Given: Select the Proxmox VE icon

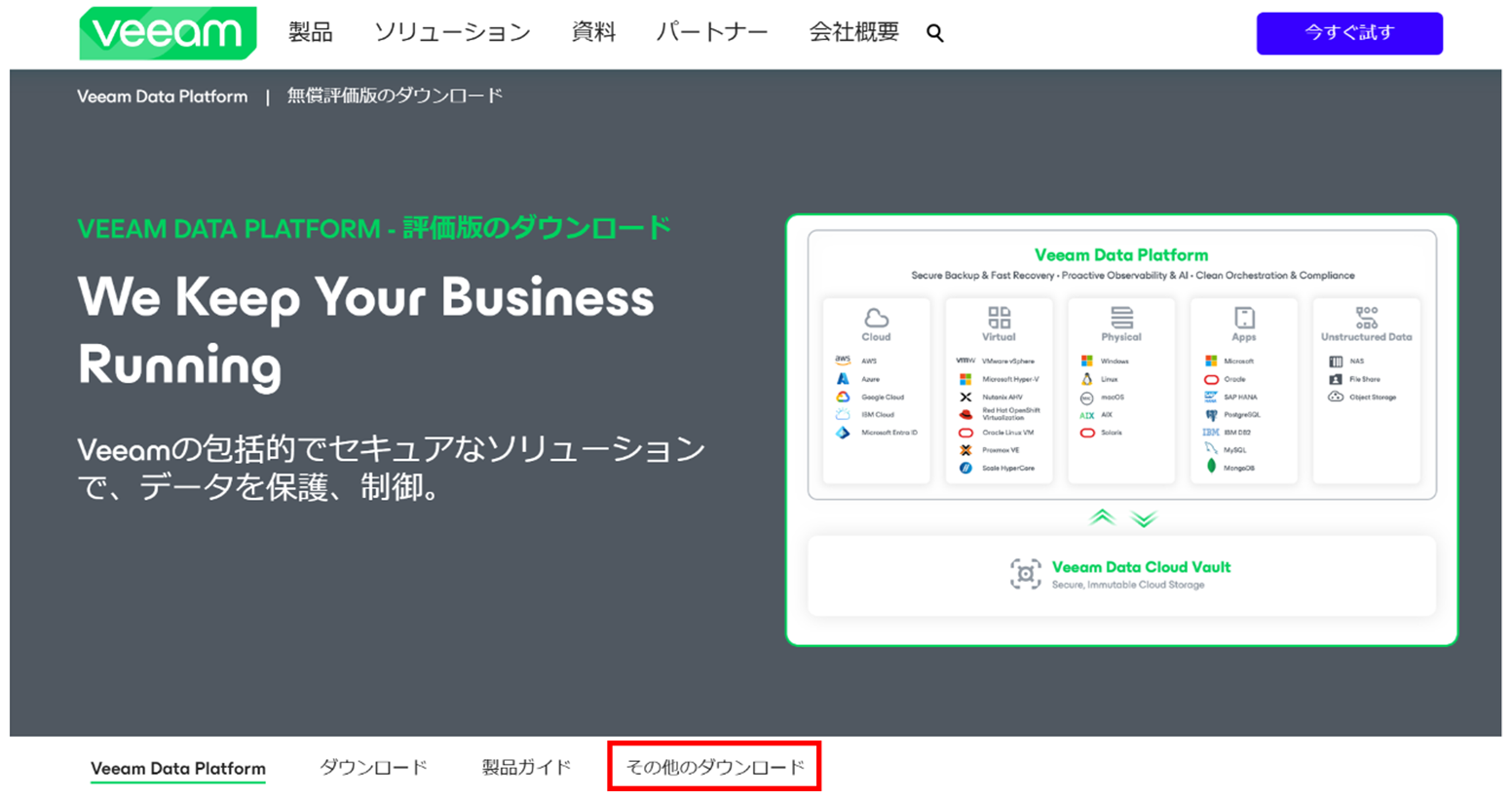Looking at the screenshot, I should [x=964, y=450].
